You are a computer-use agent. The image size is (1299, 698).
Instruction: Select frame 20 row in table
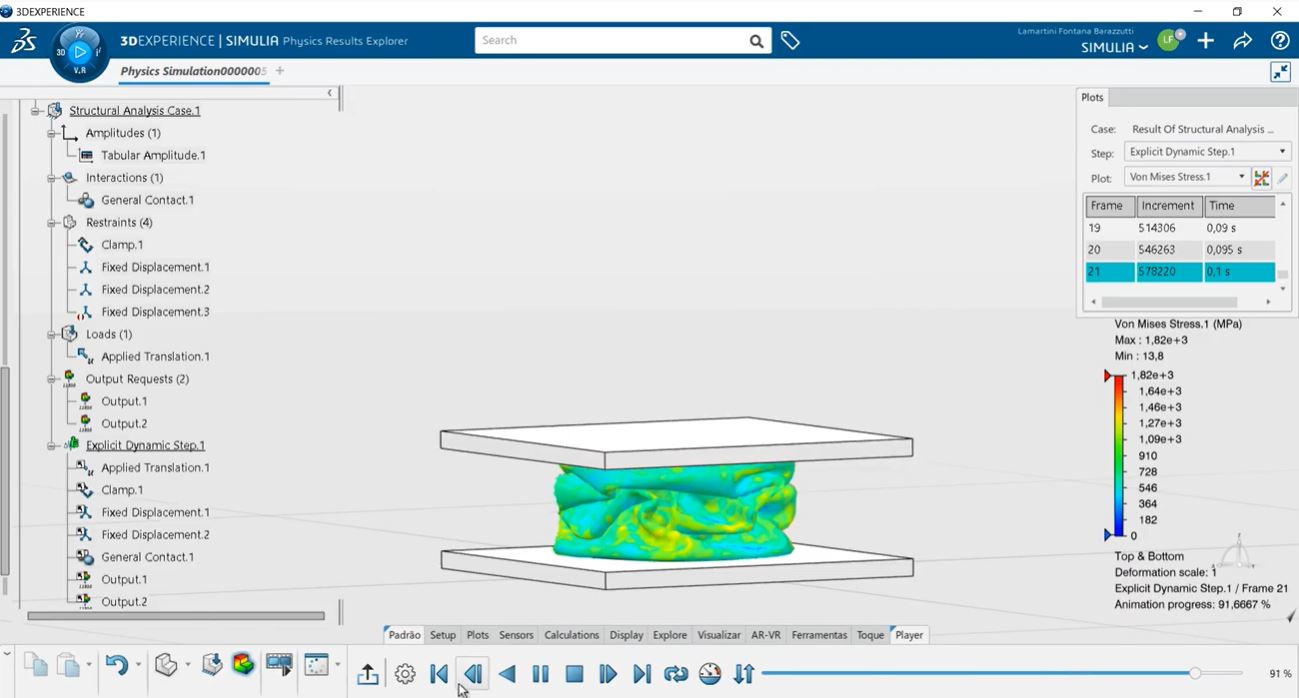click(x=1180, y=250)
